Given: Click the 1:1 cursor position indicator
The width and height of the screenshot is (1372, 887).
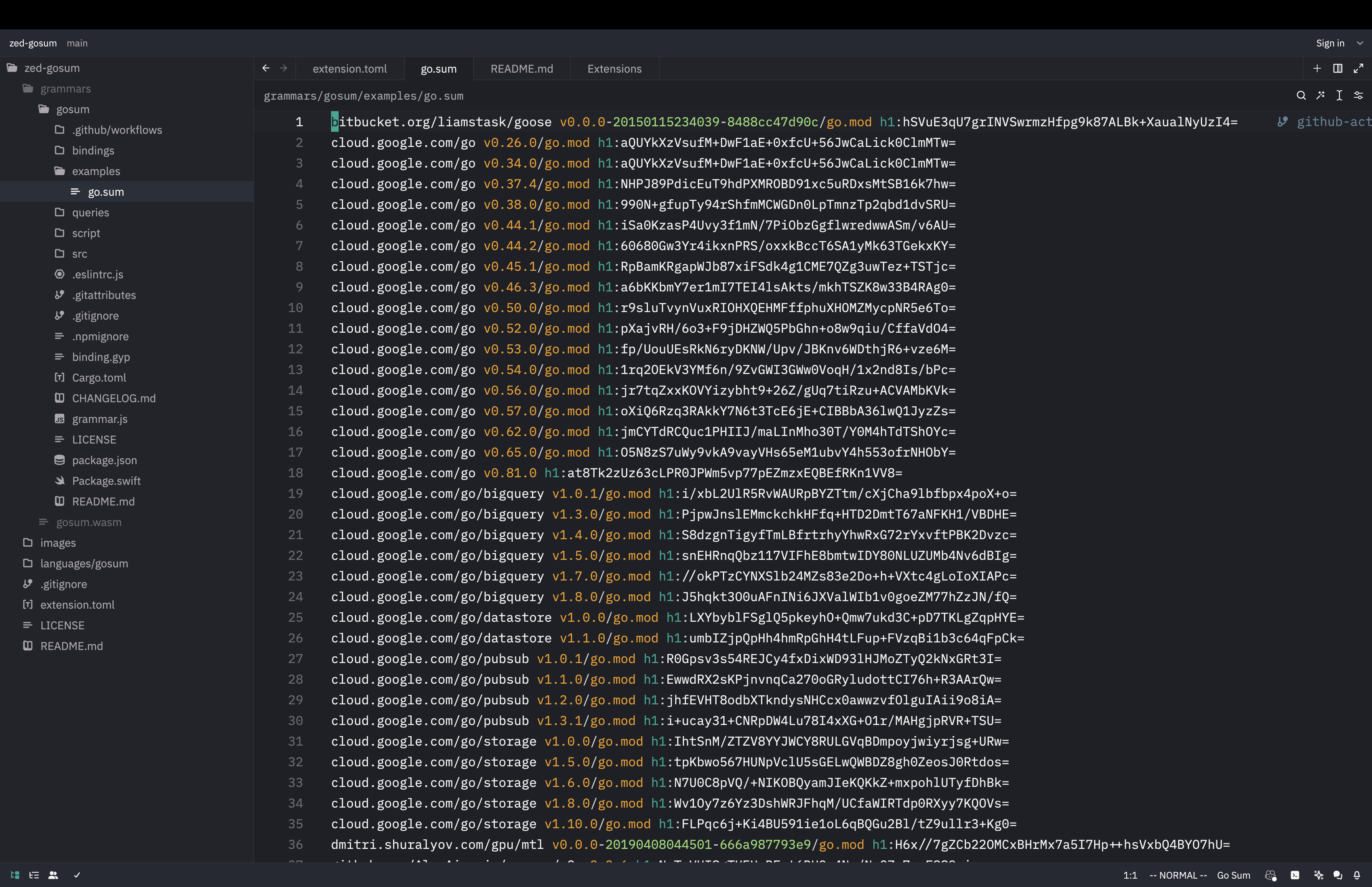Looking at the screenshot, I should pos(1130,875).
